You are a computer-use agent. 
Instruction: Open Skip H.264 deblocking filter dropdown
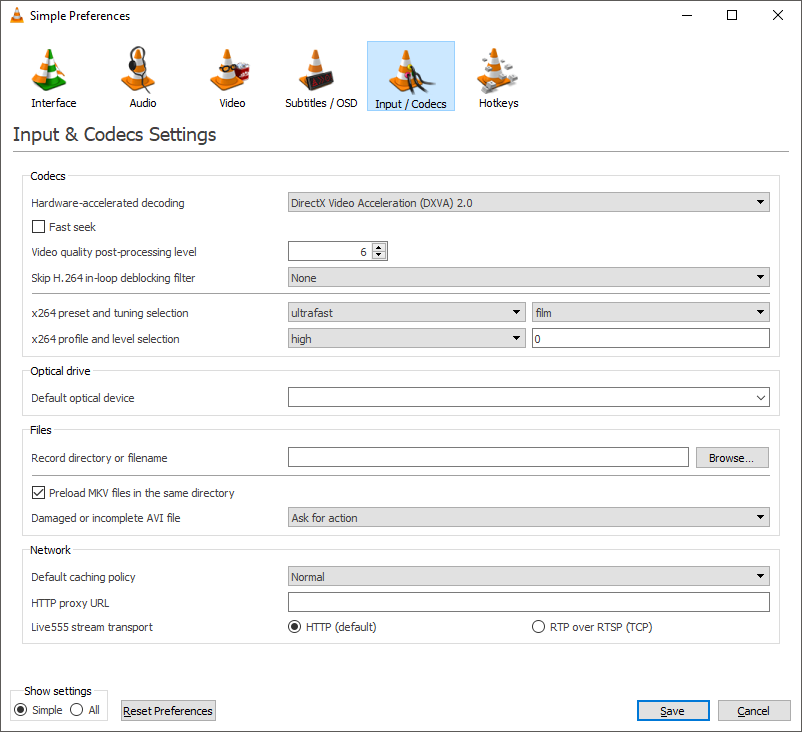coord(528,278)
